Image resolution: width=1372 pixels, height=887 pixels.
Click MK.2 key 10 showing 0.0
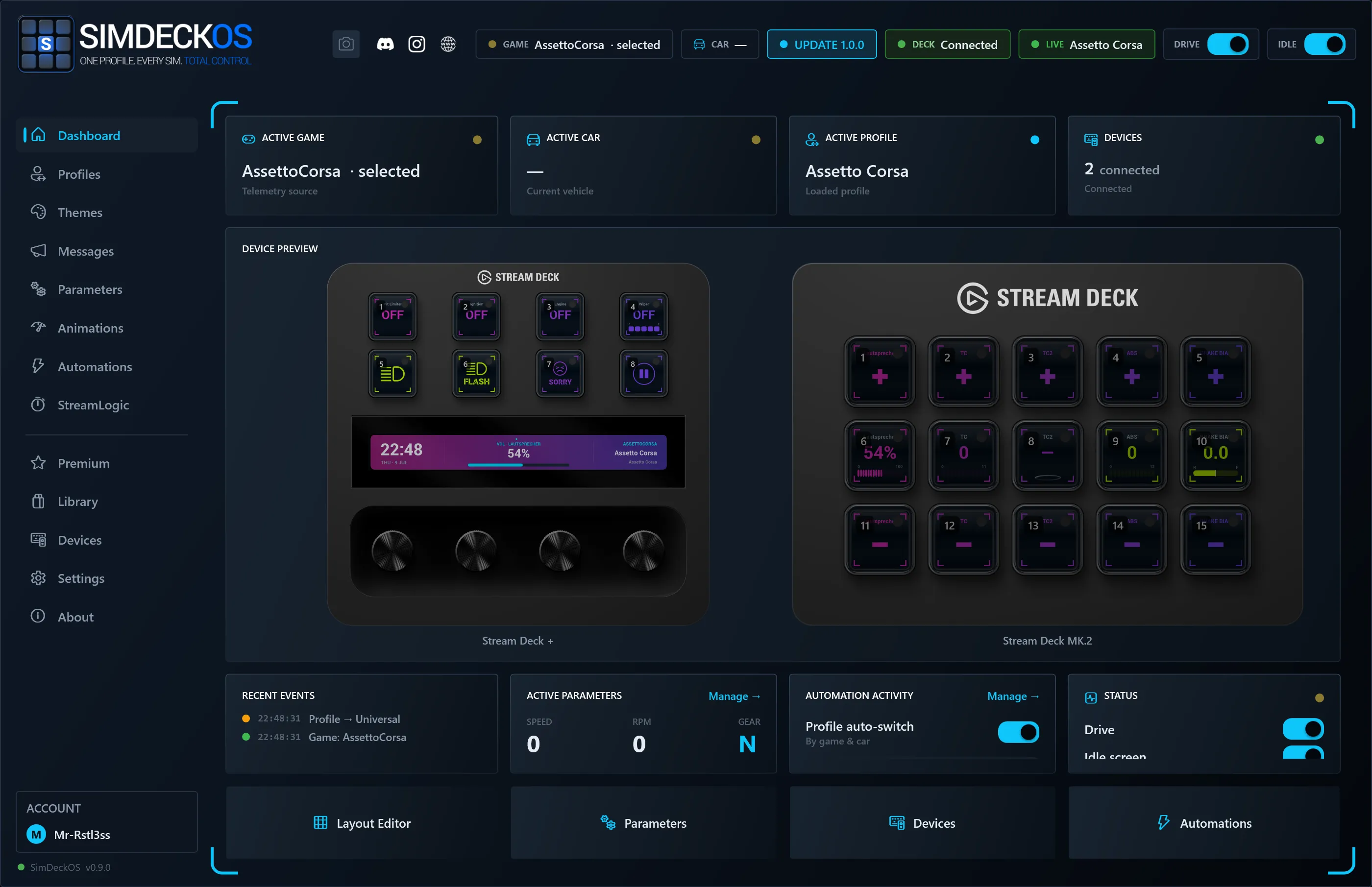(x=1215, y=455)
